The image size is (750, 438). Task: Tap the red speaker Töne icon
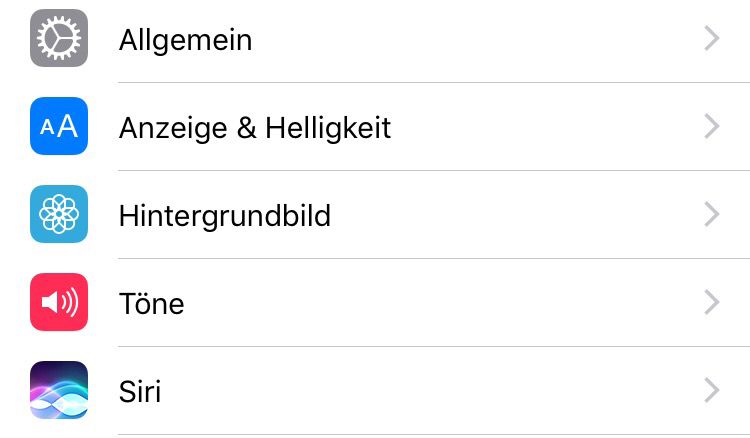click(x=59, y=302)
